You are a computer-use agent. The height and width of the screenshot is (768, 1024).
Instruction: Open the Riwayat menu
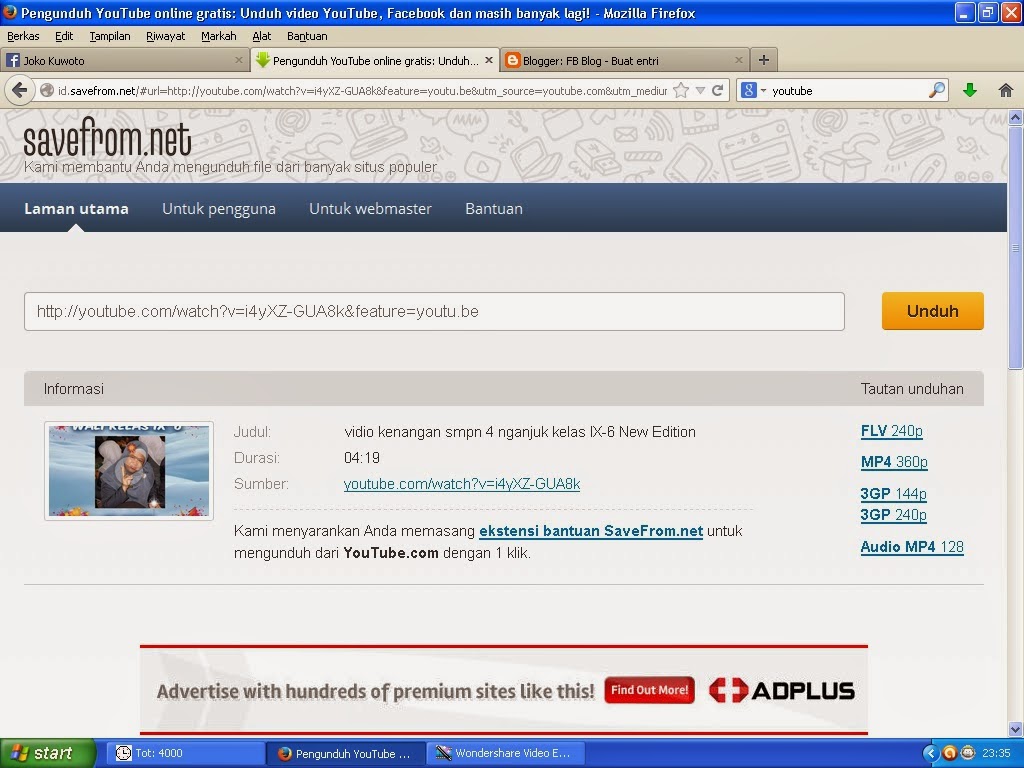coord(165,36)
